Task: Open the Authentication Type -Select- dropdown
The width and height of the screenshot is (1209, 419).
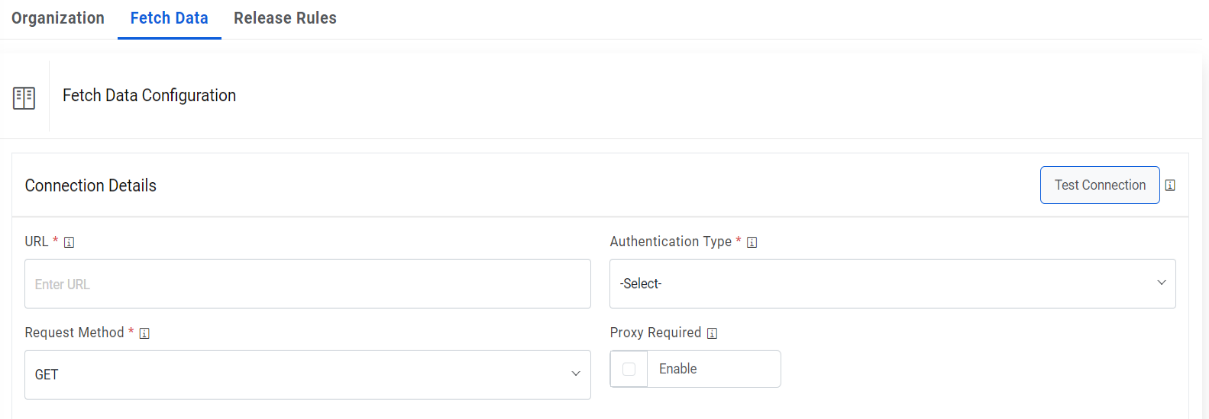Action: click(880, 284)
